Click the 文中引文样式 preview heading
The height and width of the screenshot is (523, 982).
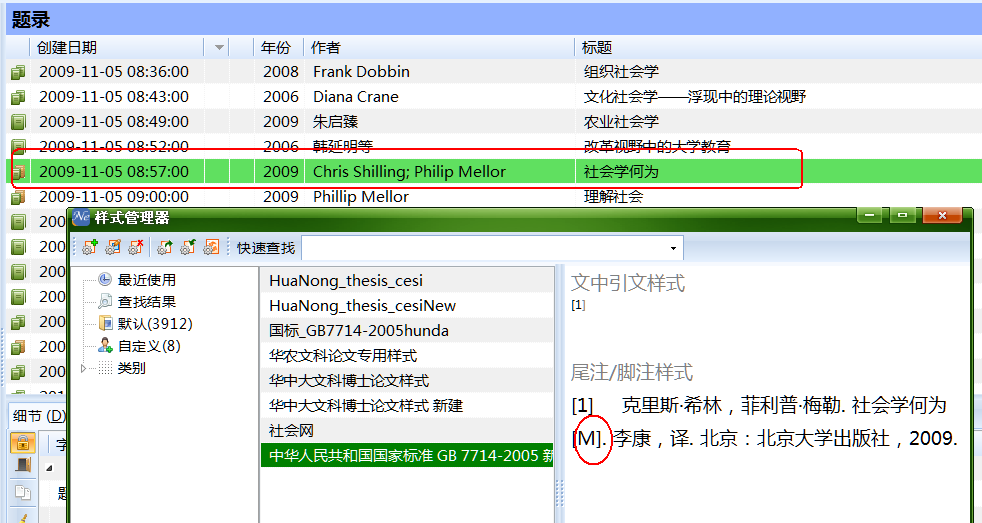tap(628, 283)
